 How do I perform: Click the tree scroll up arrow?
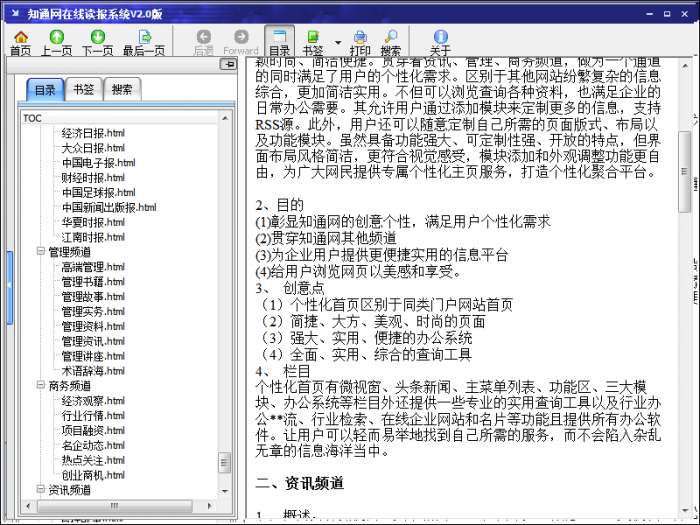(x=225, y=118)
